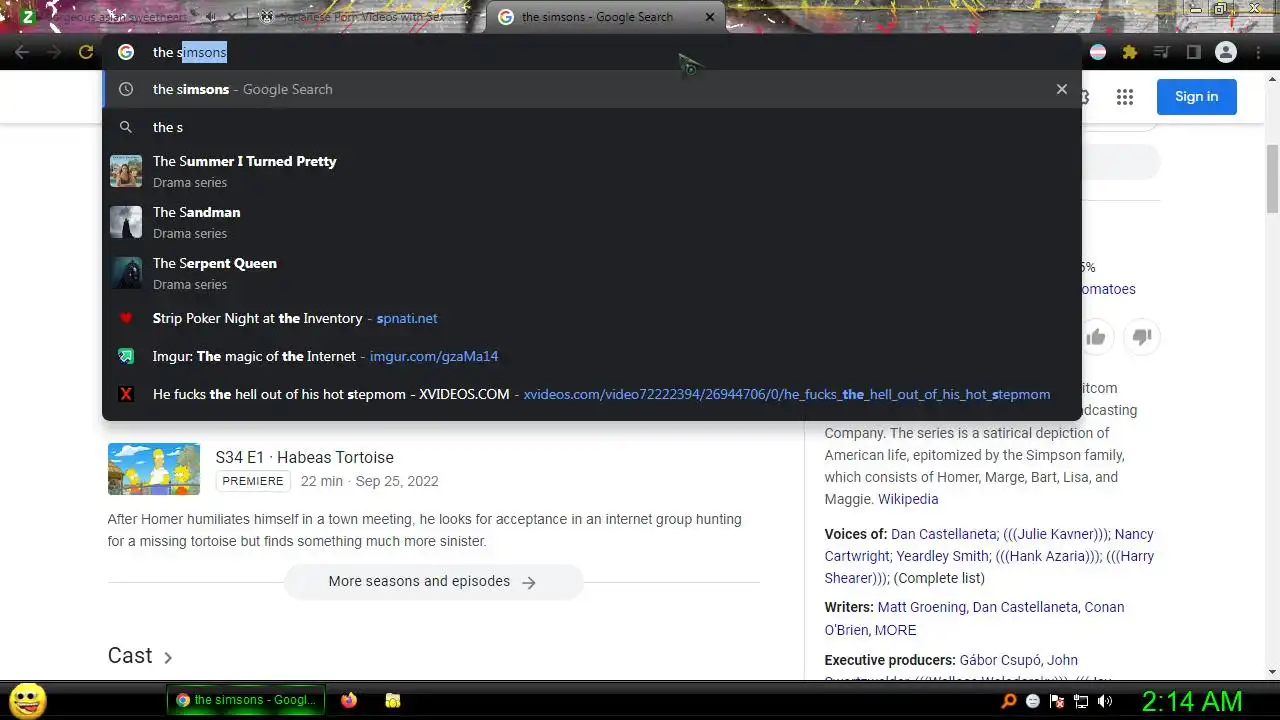This screenshot has width=1280, height=720.
Task: Reload the page with the refresh icon
Action: click(86, 52)
